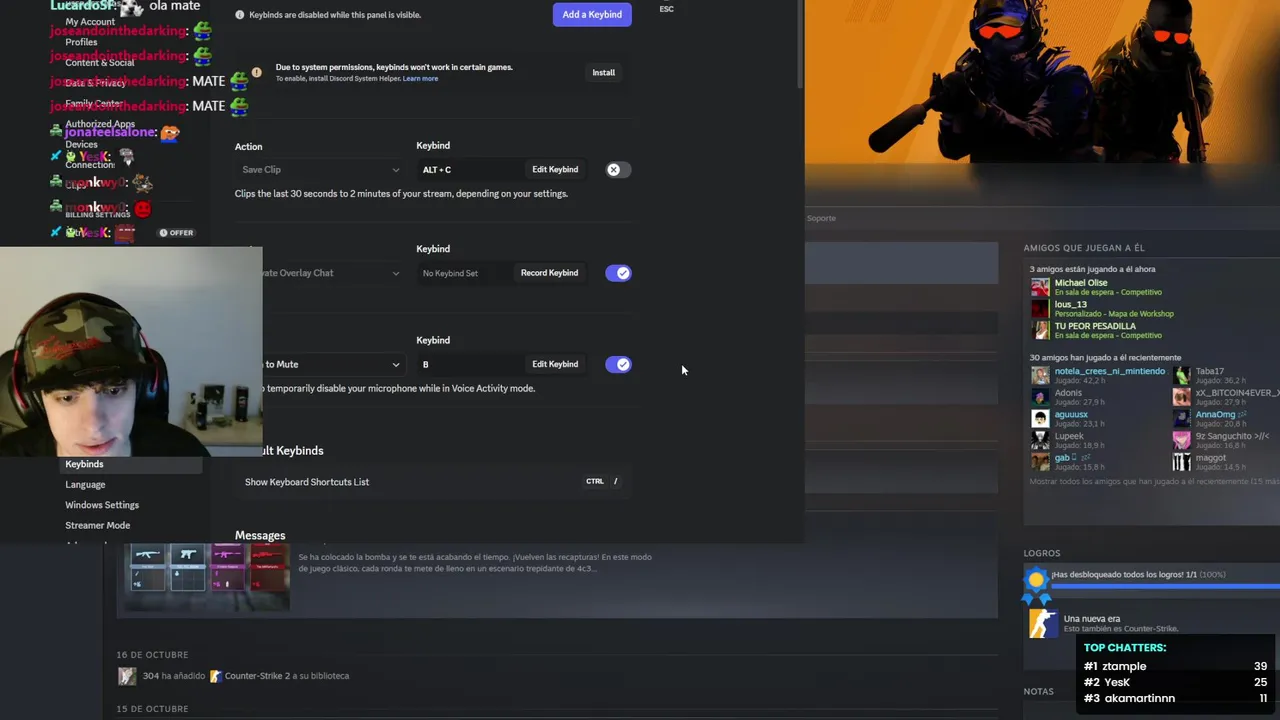Open Michael Olise's name in friends playing
Viewport: 1280px width, 720px height.
coord(1081,283)
